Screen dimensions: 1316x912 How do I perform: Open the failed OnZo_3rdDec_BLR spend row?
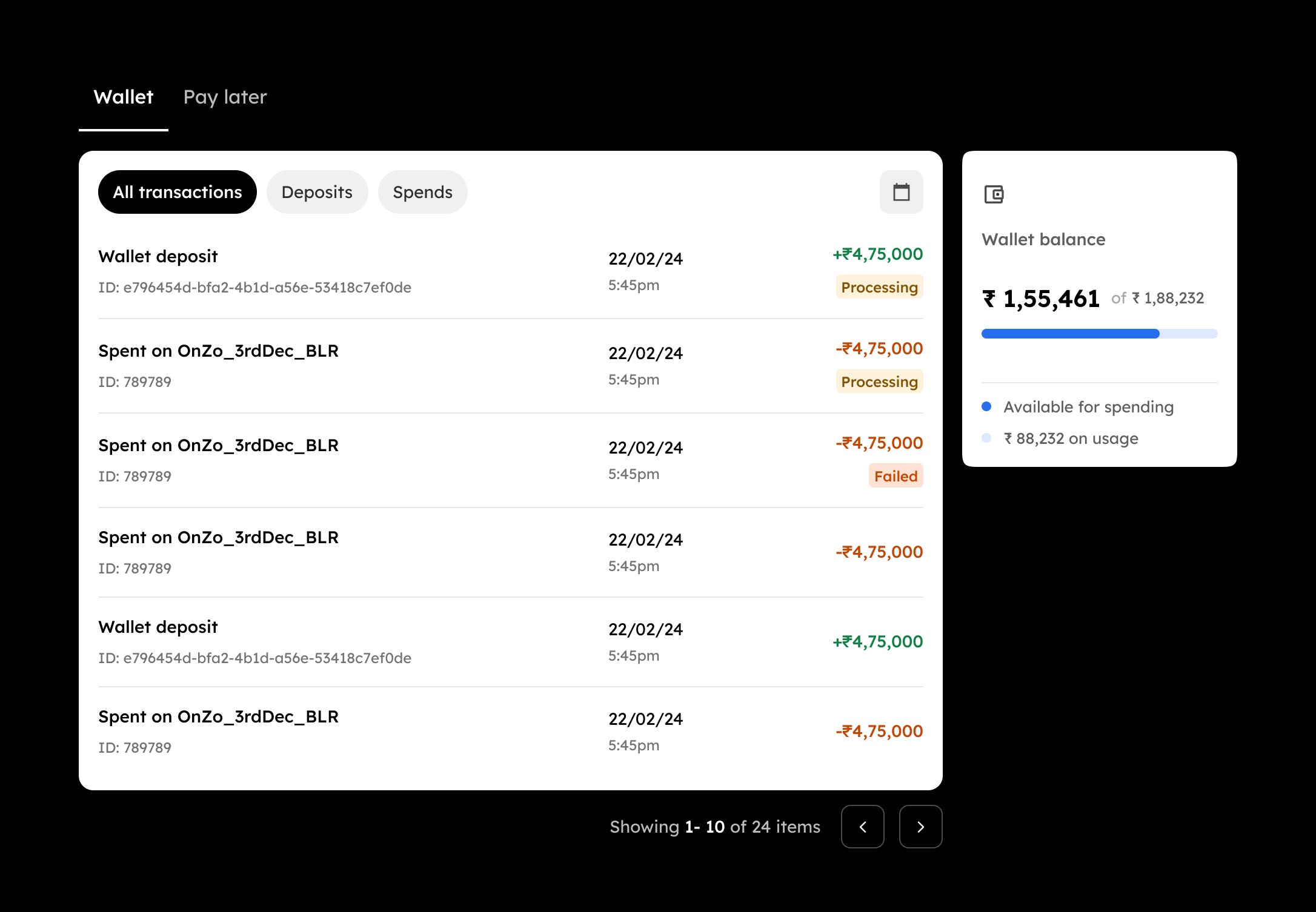coord(218,446)
